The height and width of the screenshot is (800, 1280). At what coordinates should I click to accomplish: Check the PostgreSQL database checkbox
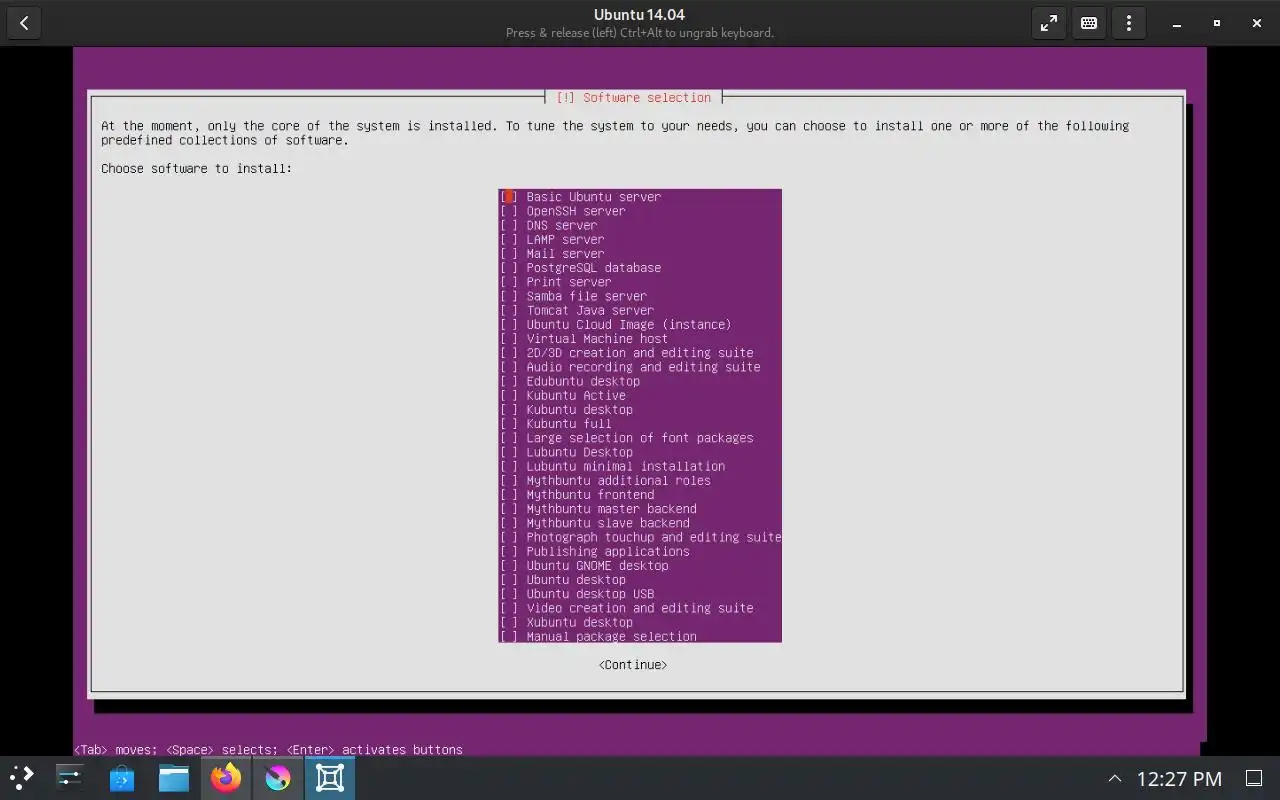(x=509, y=268)
